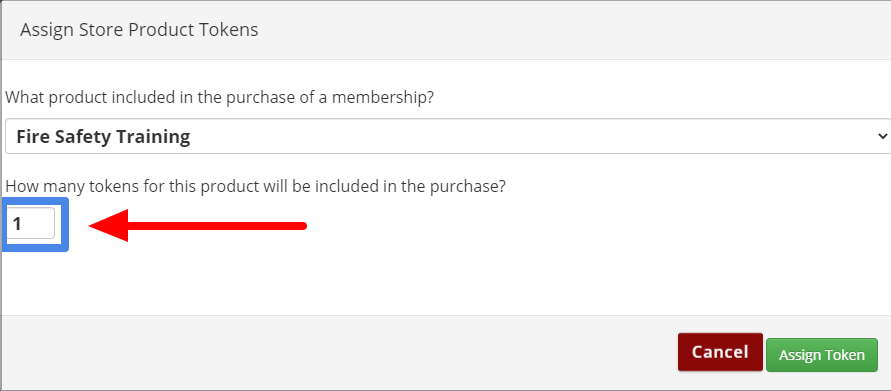Click the word 'purchase' in tokens question
Screen dimensions: 891x391
(463, 187)
